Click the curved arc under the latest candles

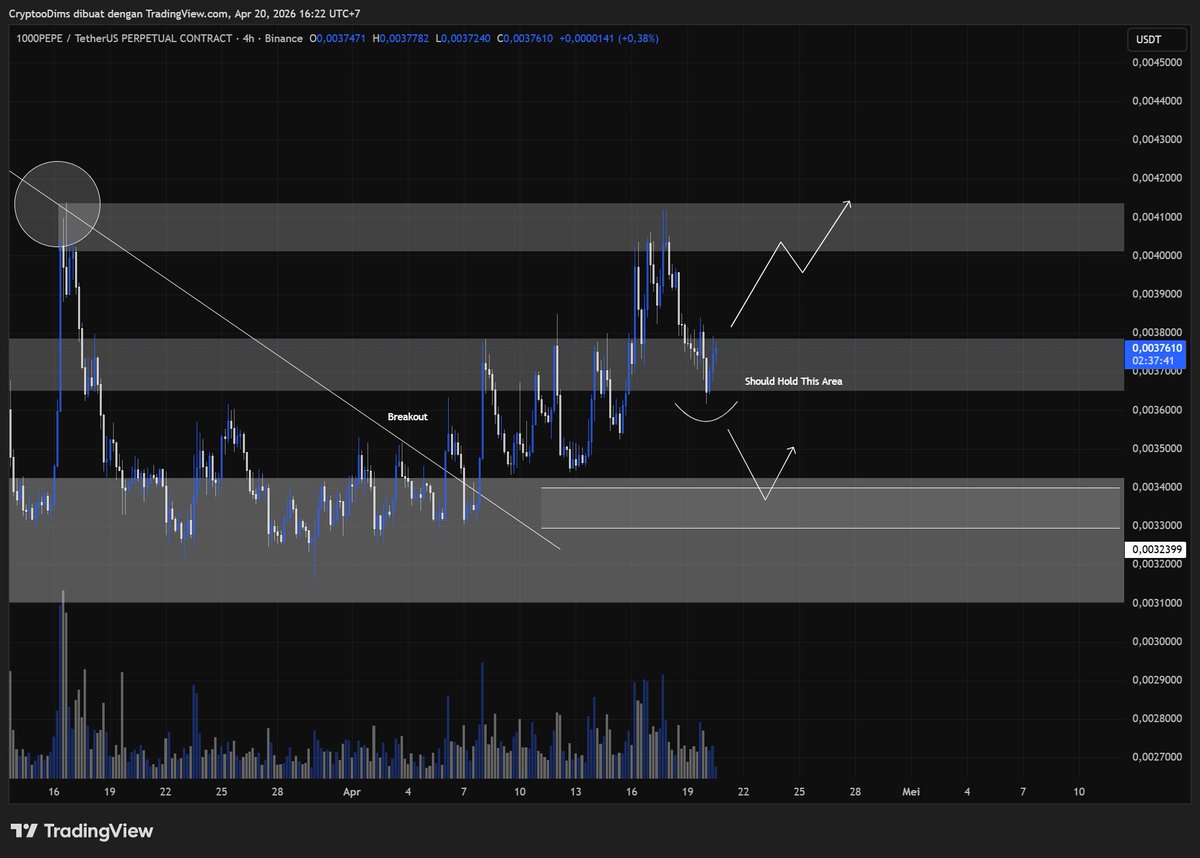coord(705,414)
